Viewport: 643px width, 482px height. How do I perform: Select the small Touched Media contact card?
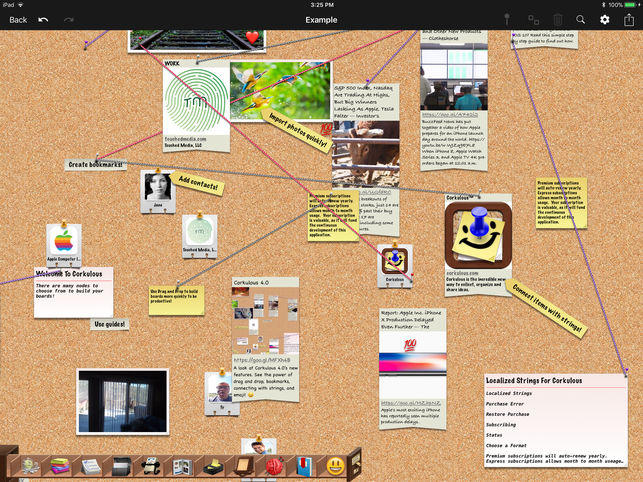pos(200,237)
